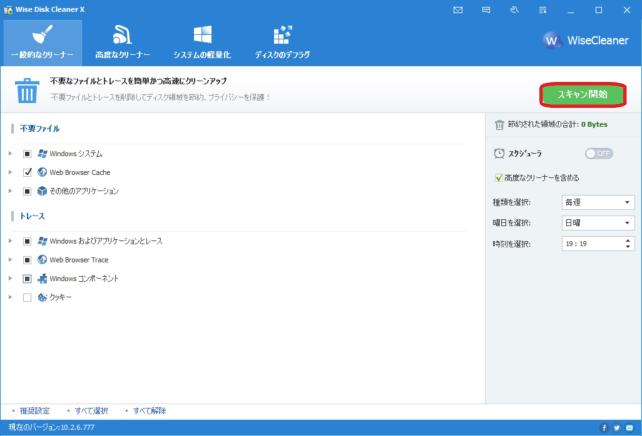
Task: Toggle Windows およびアプリケーションとレース checkbox
Action: click(27, 241)
